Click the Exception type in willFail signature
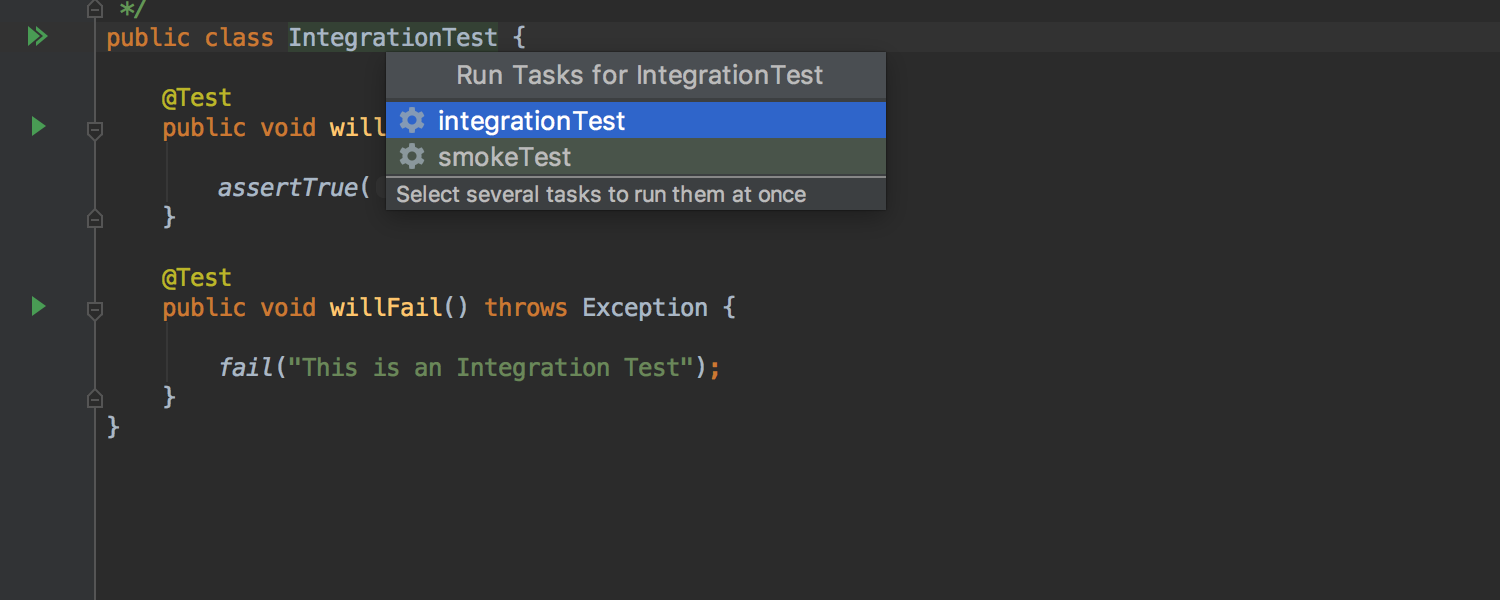 tap(645, 307)
